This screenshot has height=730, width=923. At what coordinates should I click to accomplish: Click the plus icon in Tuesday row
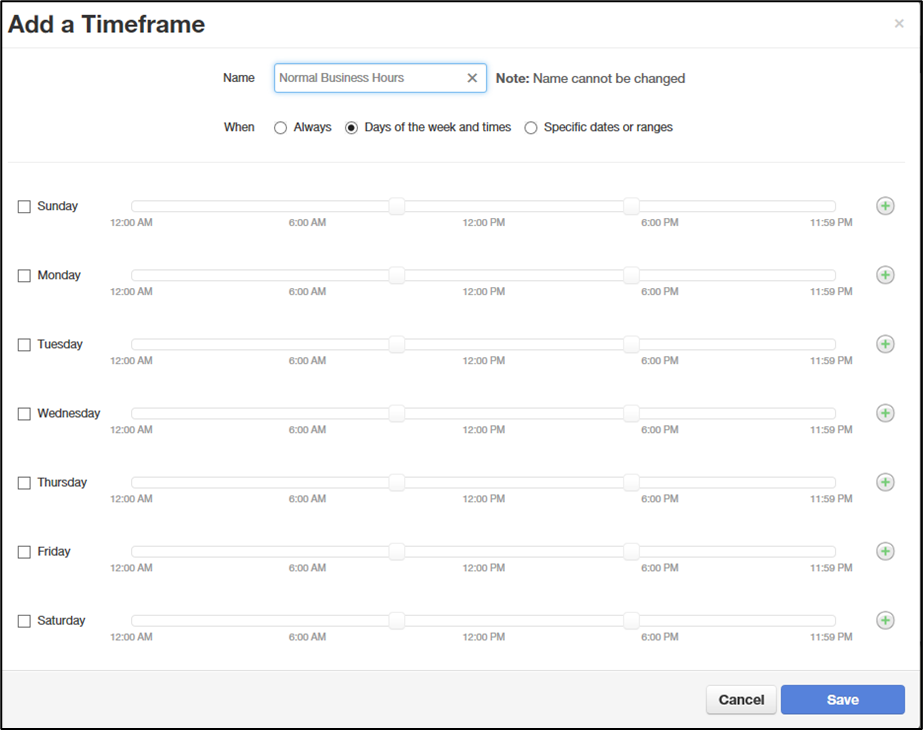click(x=885, y=344)
